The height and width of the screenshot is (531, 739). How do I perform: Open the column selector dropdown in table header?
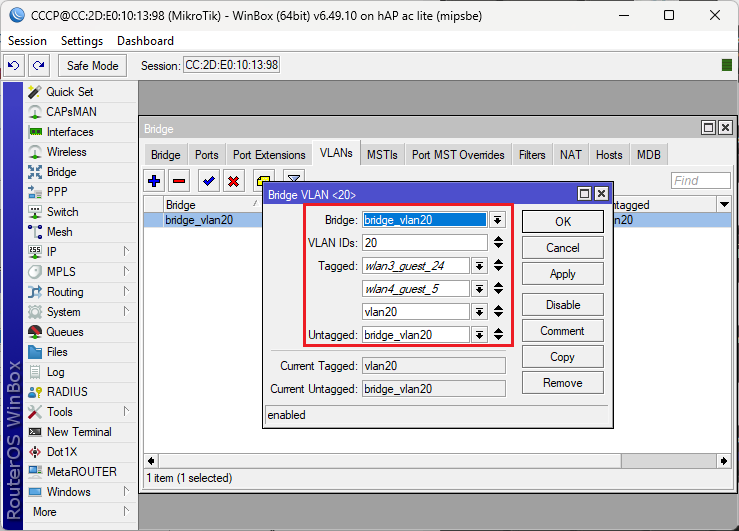pyautogui.click(x=724, y=204)
